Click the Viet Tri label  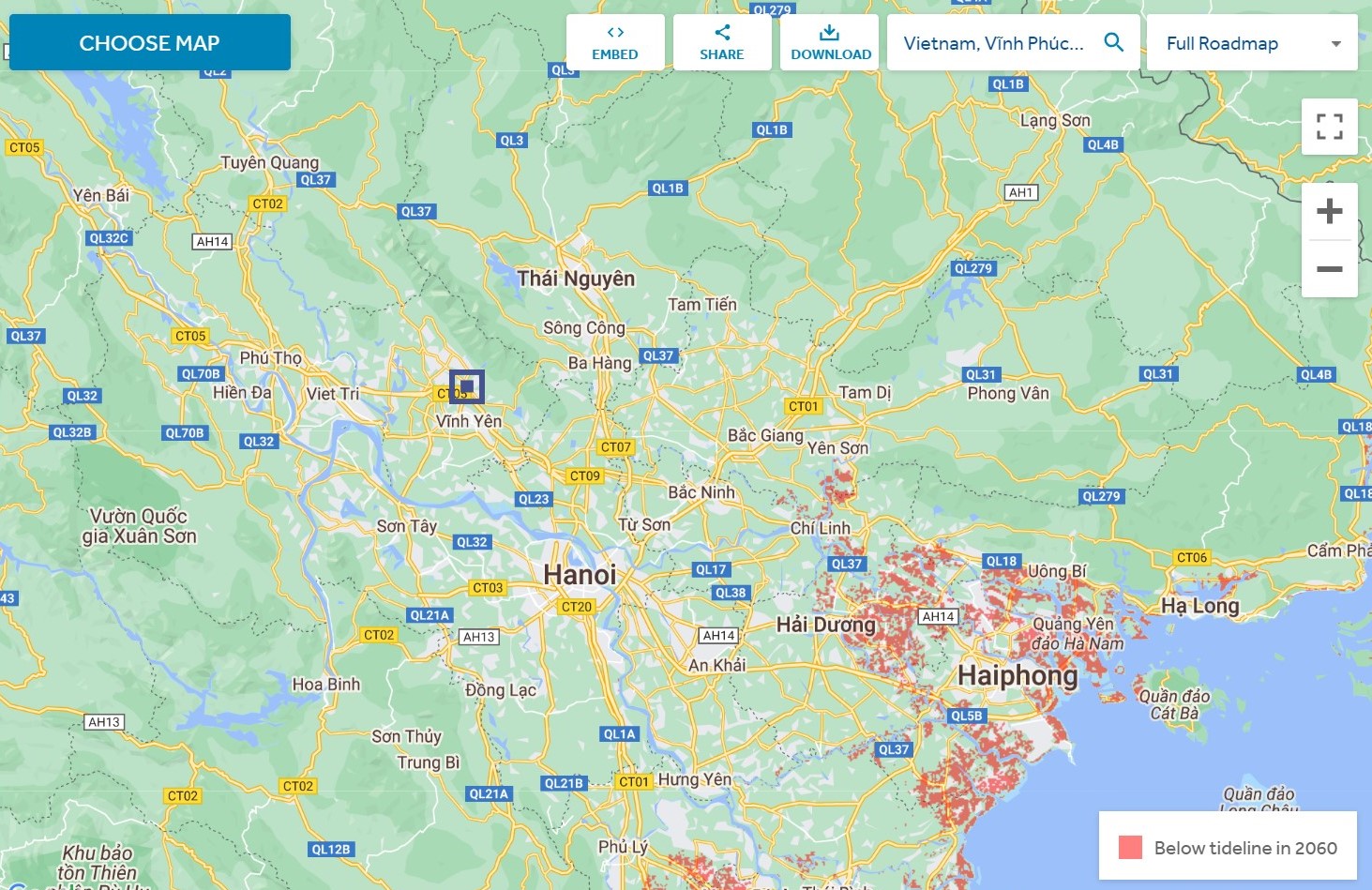coord(333,394)
